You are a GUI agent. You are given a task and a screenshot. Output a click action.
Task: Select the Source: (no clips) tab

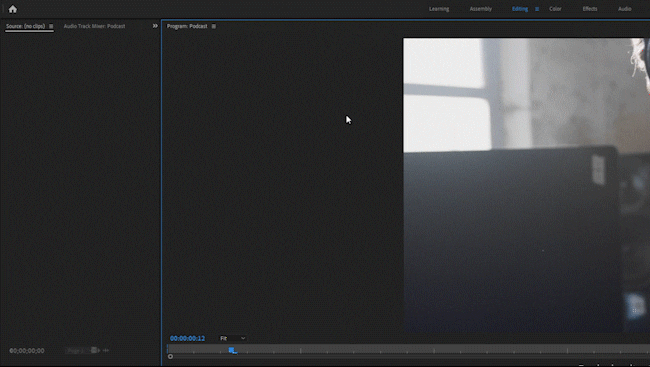coord(25,26)
